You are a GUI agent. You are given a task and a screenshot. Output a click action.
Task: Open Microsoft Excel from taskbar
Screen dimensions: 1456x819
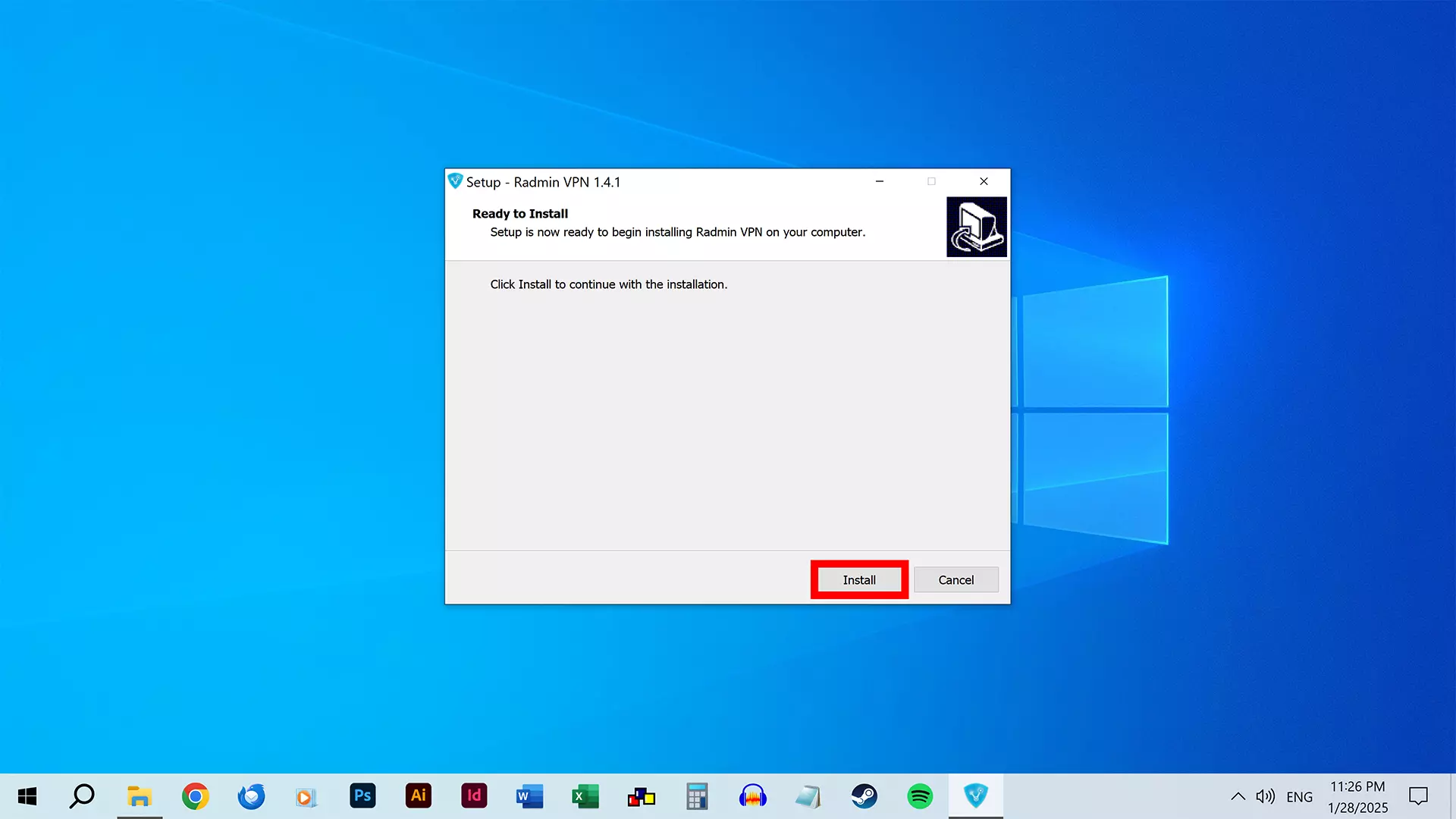[585, 796]
